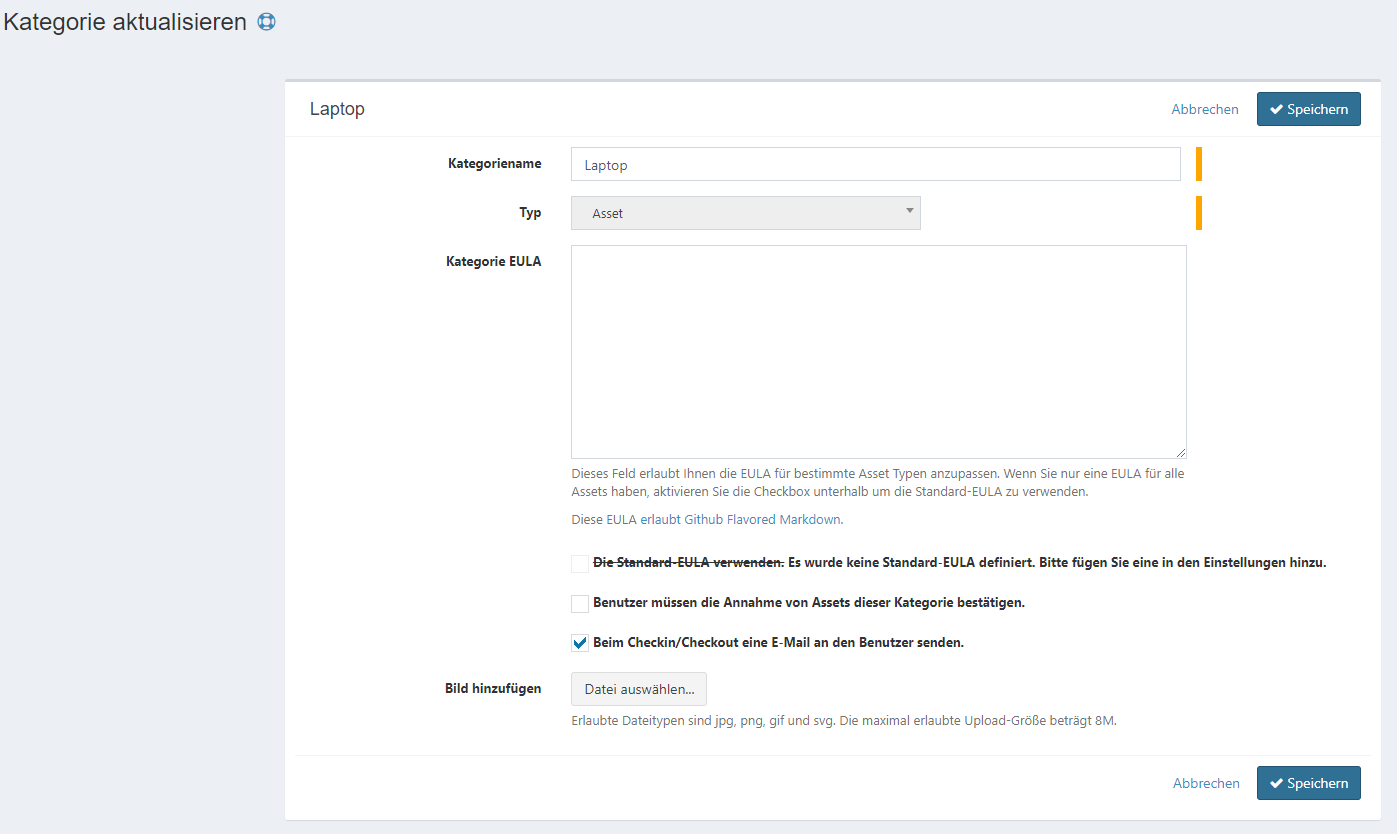This screenshot has width=1397, height=834.
Task: Enable the Annahme von Assets bestätigen checkbox
Action: coord(579,603)
